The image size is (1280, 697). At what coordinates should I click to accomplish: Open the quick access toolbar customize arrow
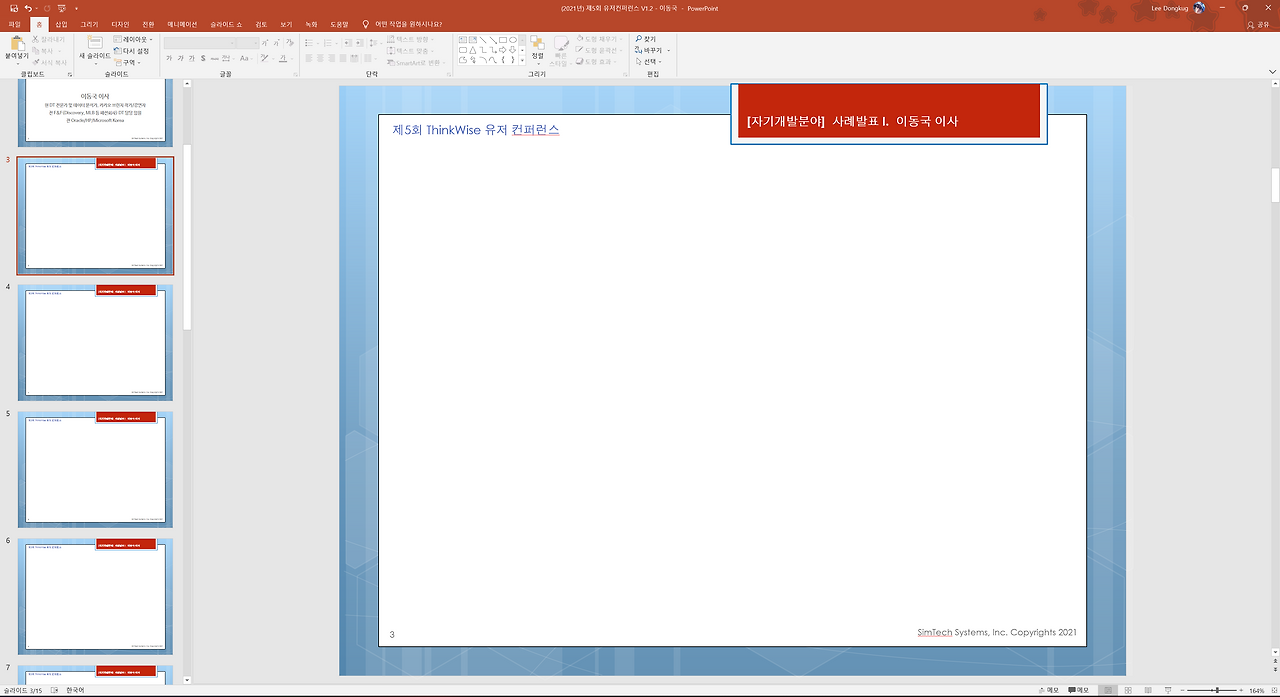tap(76, 8)
